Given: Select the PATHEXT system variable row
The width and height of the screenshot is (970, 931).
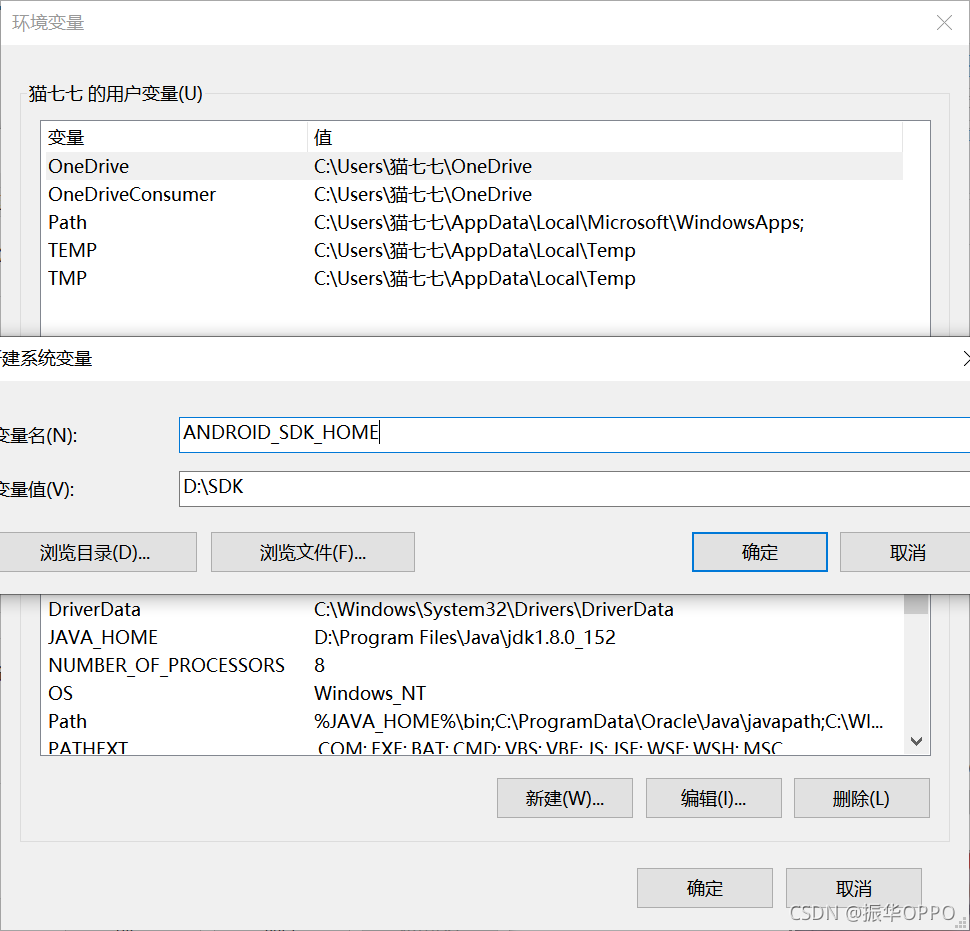Looking at the screenshot, I should 474,747.
